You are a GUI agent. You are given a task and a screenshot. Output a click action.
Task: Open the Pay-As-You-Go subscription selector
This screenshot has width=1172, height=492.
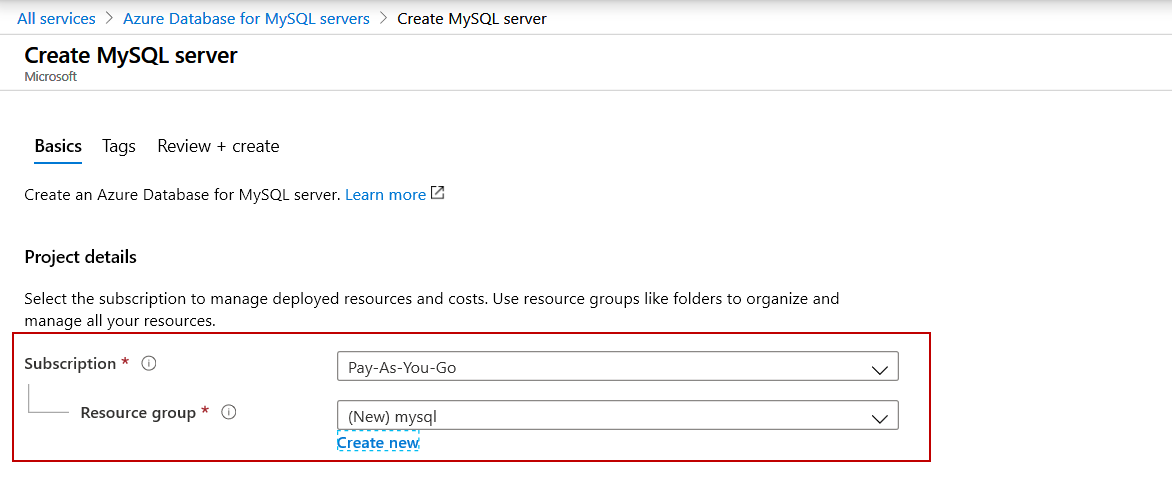[616, 367]
